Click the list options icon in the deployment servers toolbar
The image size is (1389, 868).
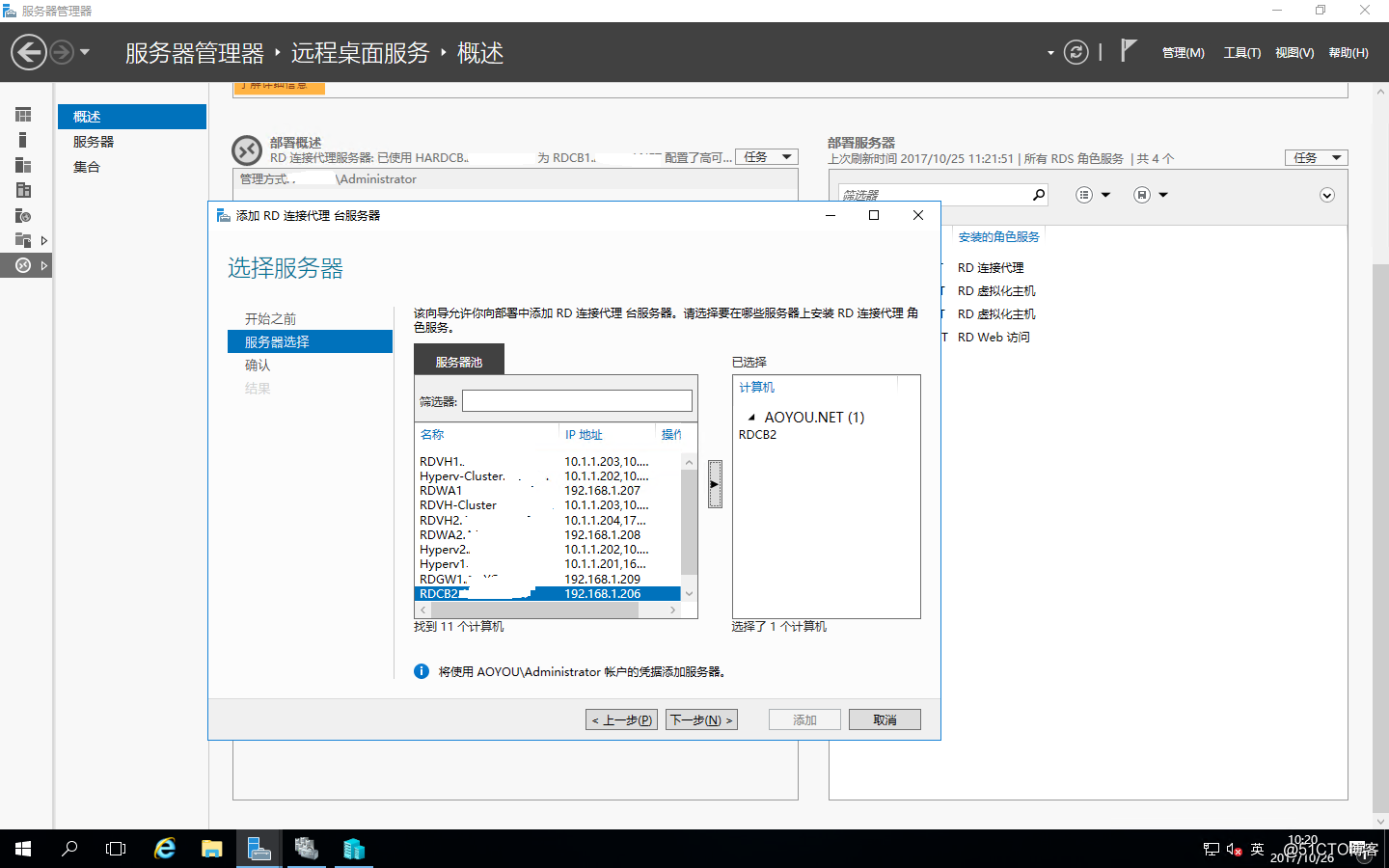pyautogui.click(x=1084, y=195)
